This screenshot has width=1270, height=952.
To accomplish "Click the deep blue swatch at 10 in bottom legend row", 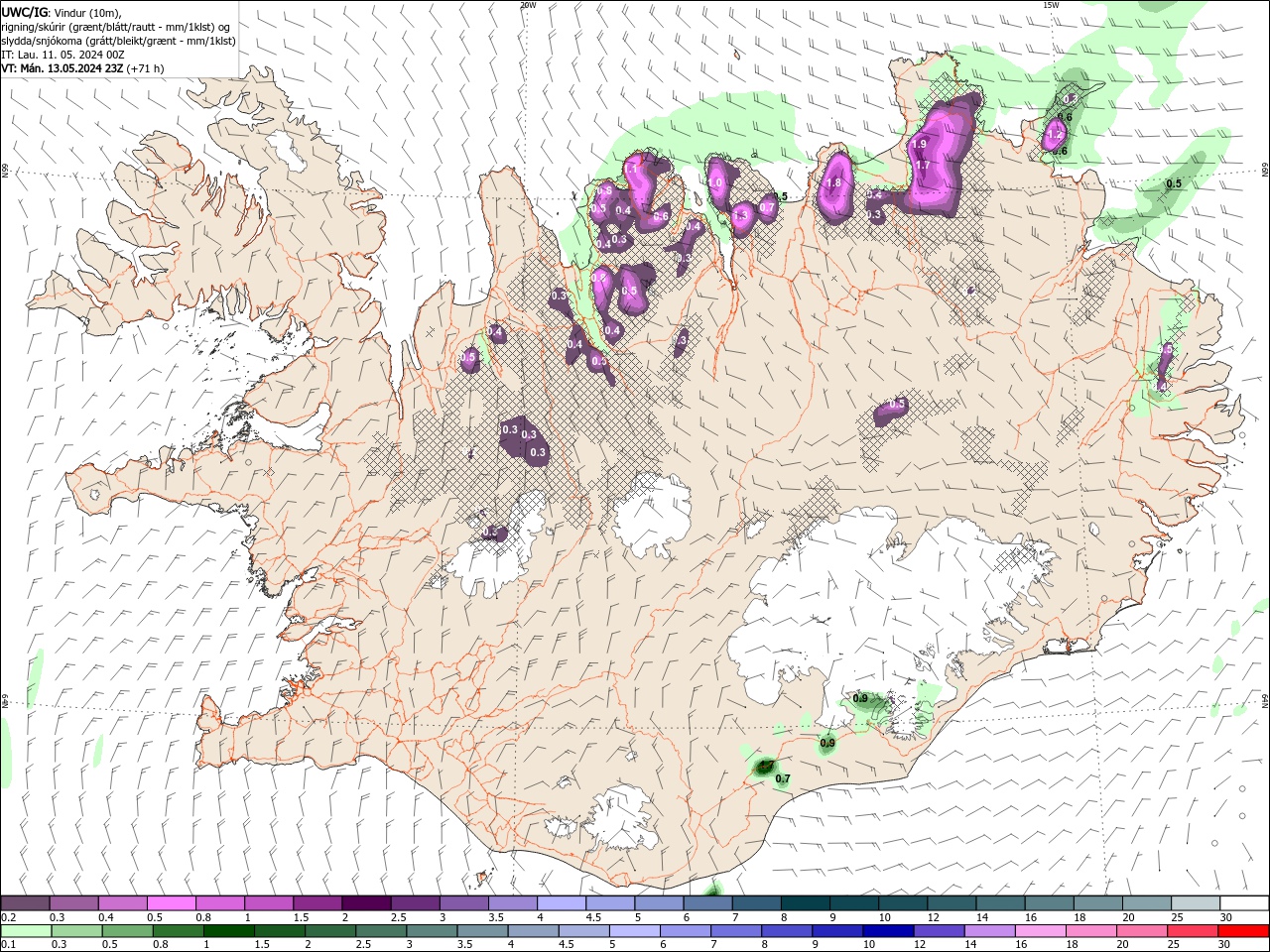I will click(887, 931).
